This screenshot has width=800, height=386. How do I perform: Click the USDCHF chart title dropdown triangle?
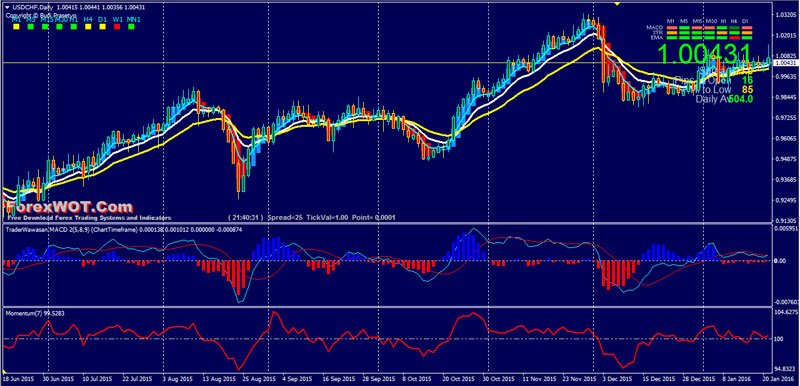pos(7,7)
